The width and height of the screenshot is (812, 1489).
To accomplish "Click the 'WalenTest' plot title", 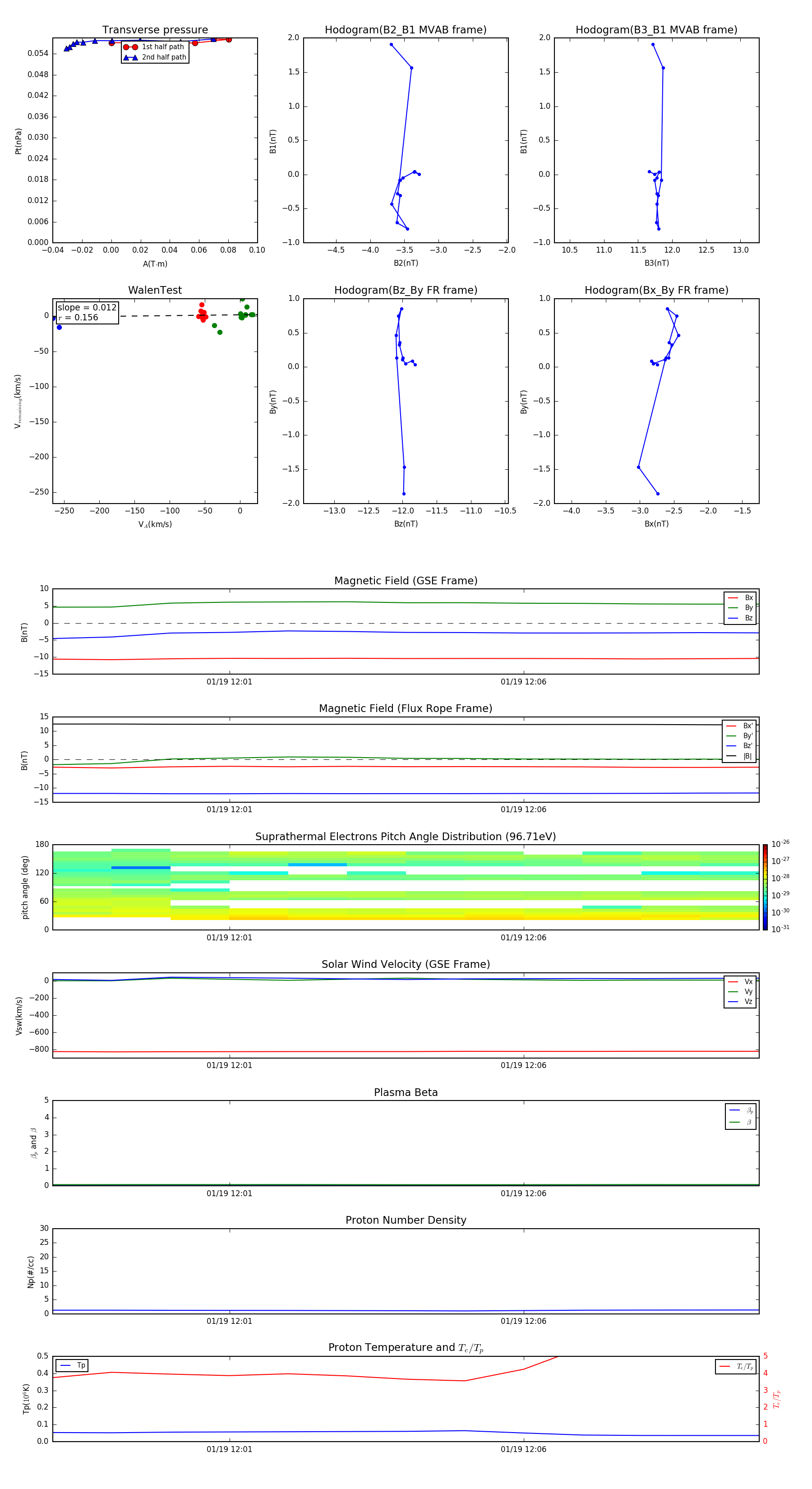I will (155, 290).
